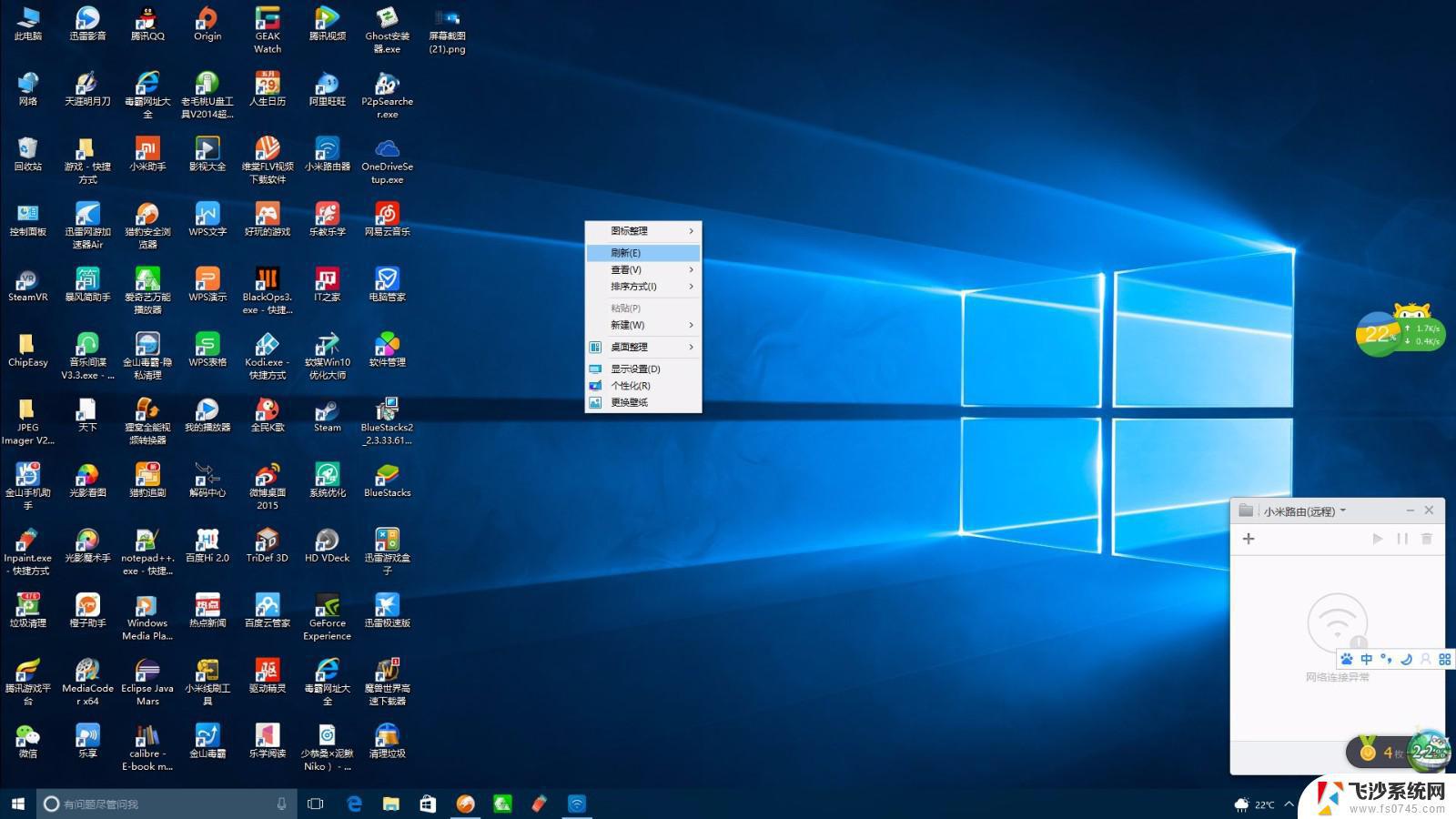Select the IT之家 desktop icon
This screenshot has width=1456, height=819.
tap(328, 285)
